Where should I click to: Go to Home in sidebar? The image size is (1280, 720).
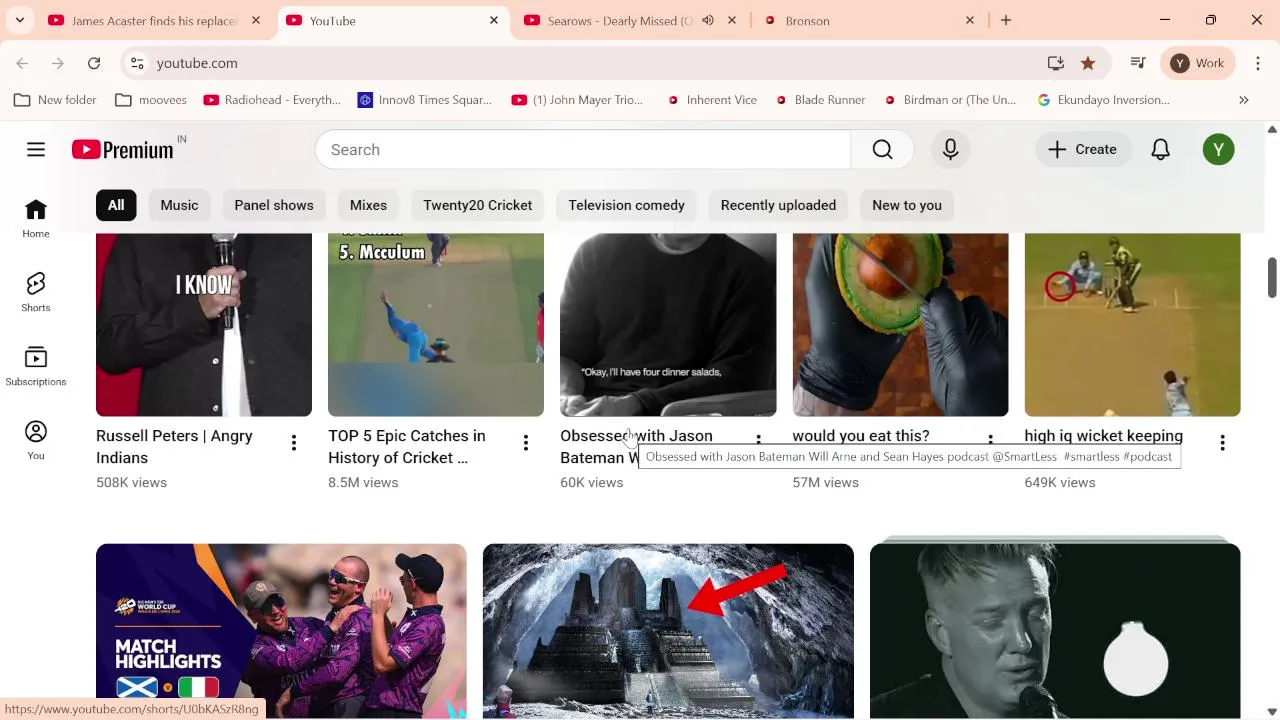click(36, 219)
